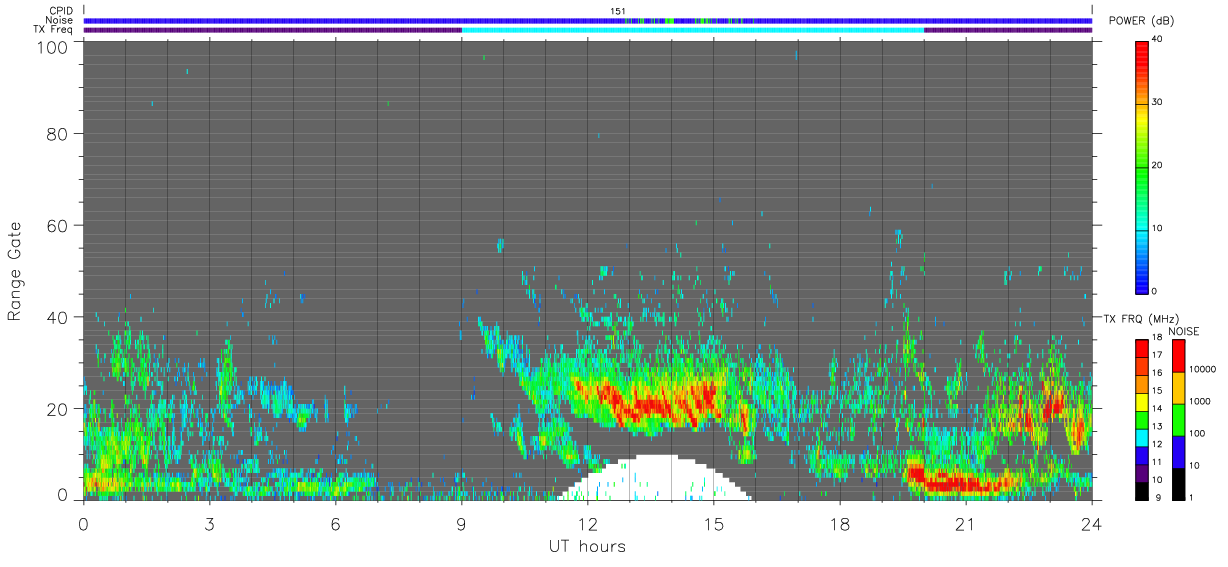Click the "TX Freq" strip label
The height and width of the screenshot is (567, 1228).
[54, 30]
